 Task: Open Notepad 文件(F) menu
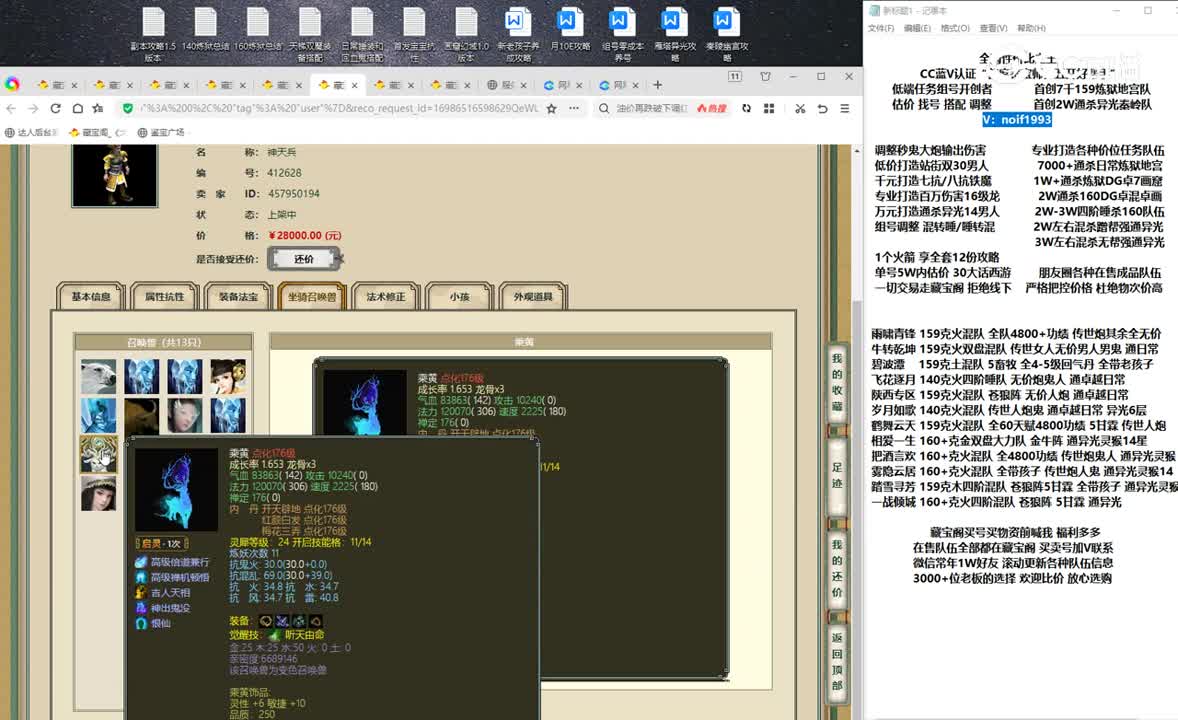(x=881, y=29)
